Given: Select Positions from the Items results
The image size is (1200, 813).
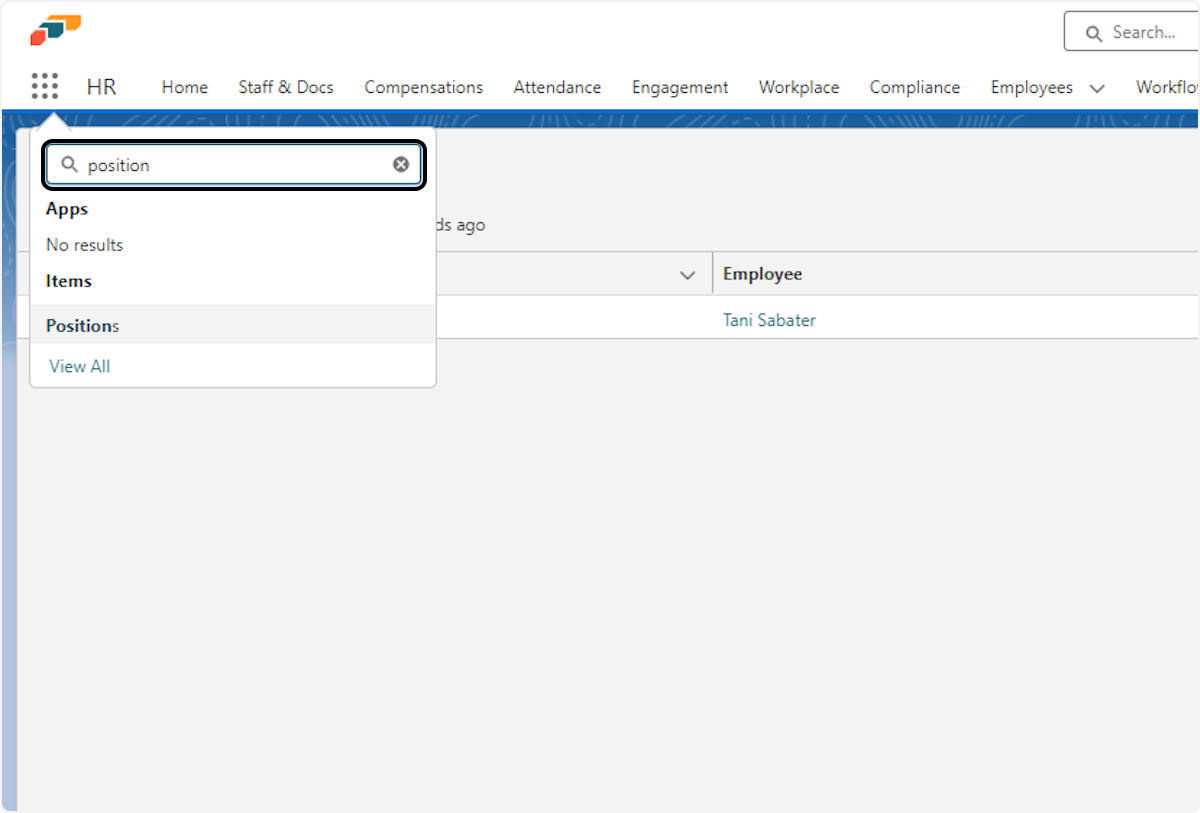Looking at the screenshot, I should 83,325.
